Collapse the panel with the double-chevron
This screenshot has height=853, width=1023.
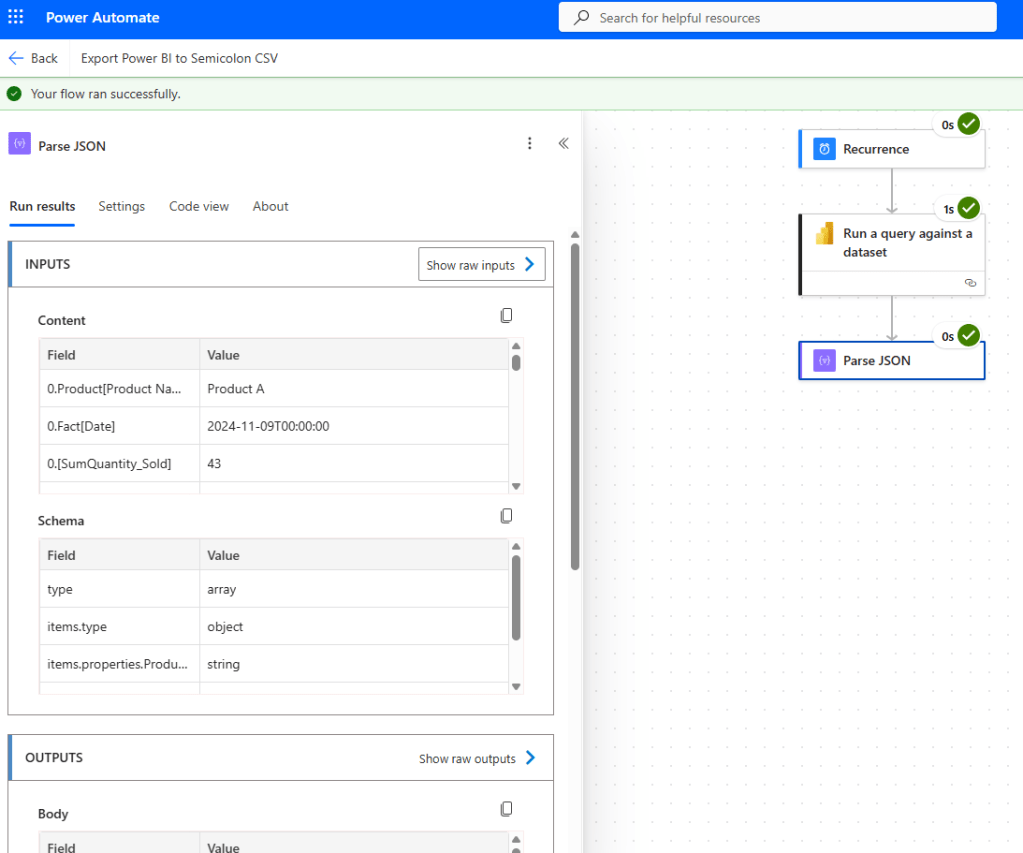pyautogui.click(x=563, y=143)
